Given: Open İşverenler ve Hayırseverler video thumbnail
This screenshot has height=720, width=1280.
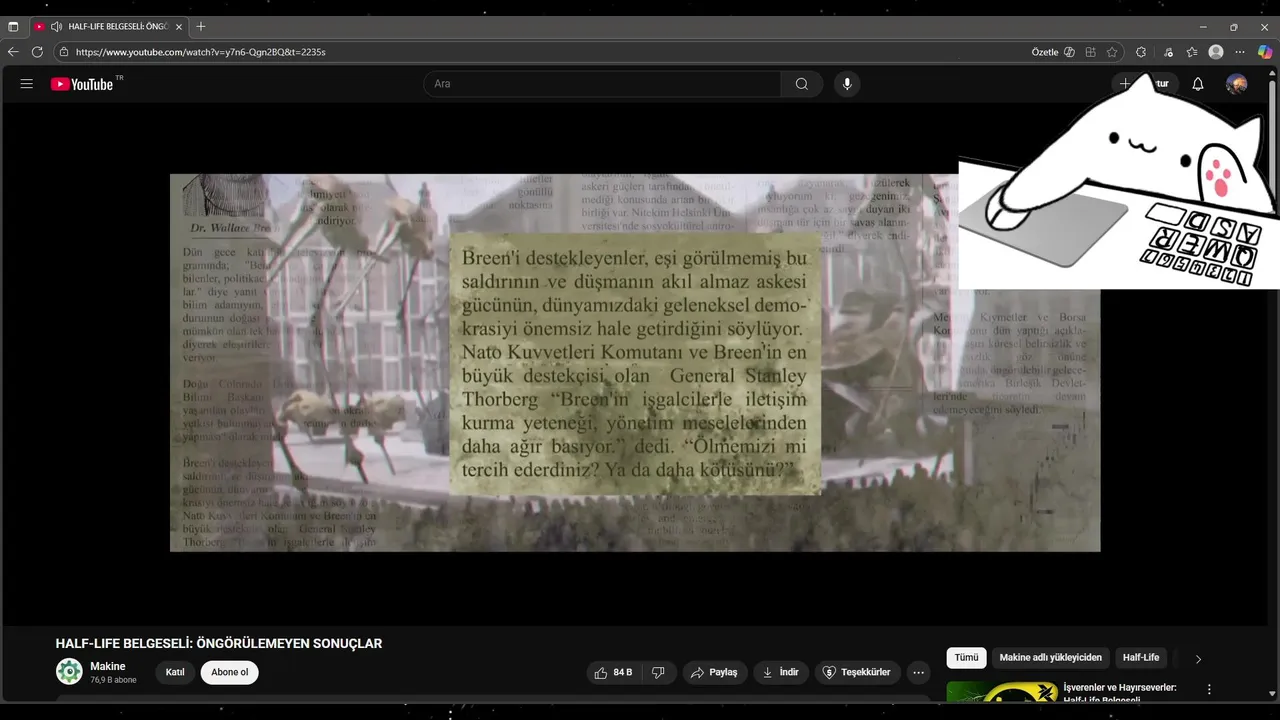Looking at the screenshot, I should tap(1001, 691).
